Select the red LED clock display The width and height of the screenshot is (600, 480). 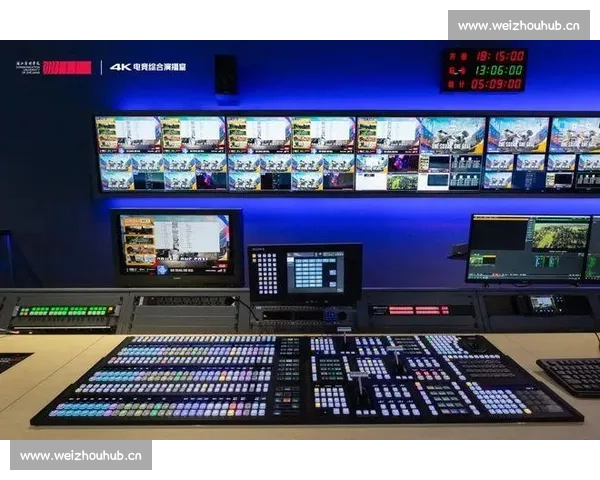[485, 70]
